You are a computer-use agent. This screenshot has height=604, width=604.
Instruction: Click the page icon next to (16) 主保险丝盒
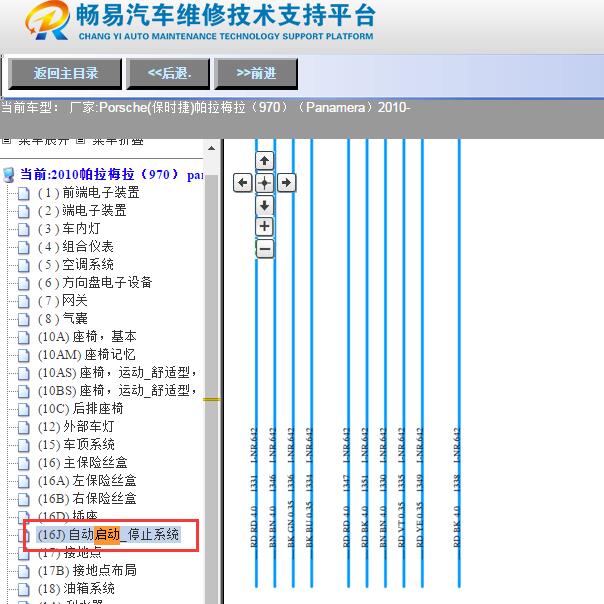coord(23,463)
